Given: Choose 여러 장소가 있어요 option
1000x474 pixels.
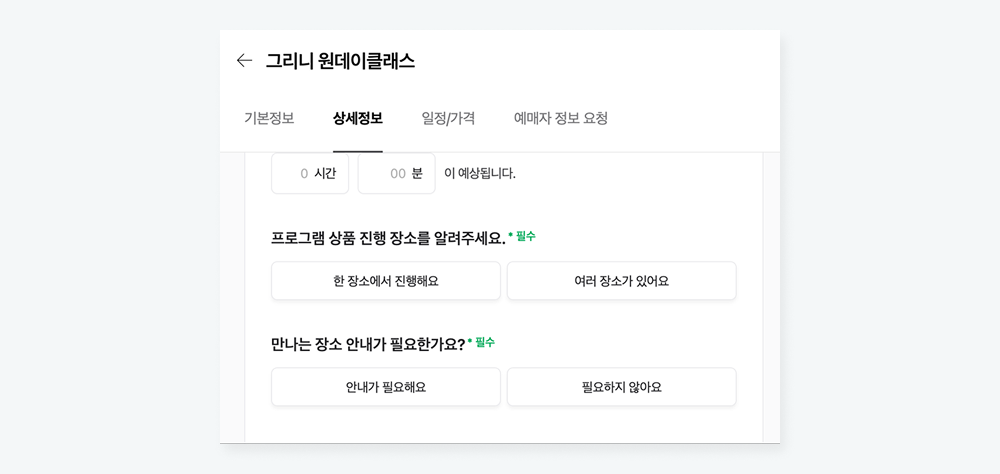Looking at the screenshot, I should (622, 281).
